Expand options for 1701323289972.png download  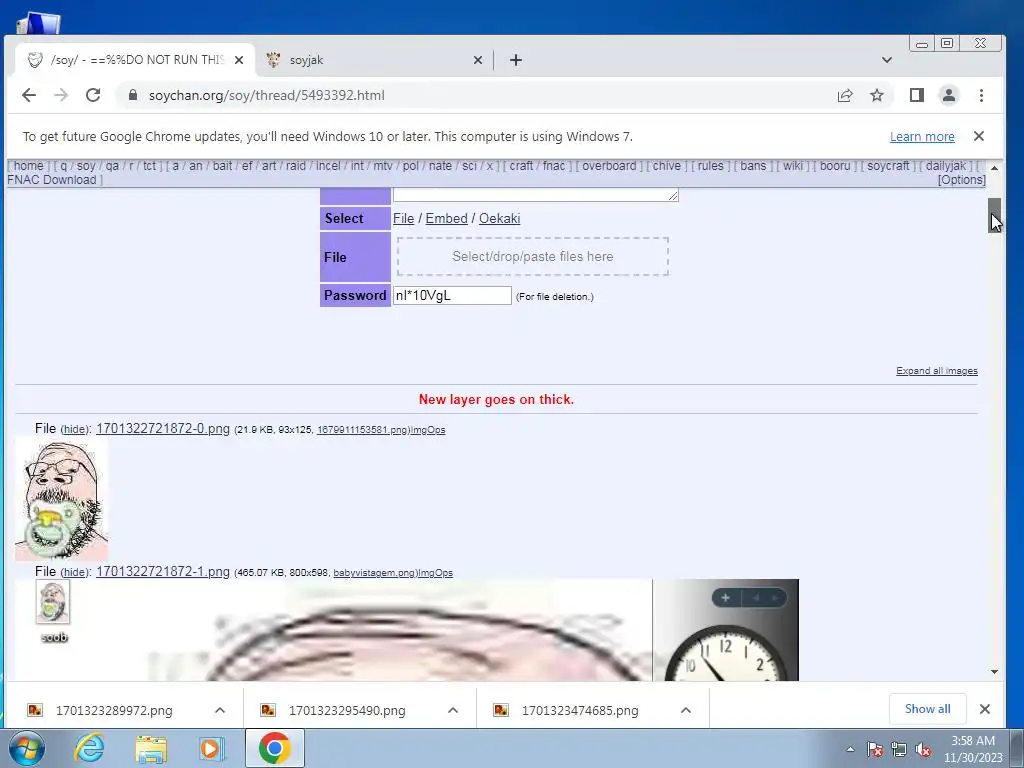220,710
